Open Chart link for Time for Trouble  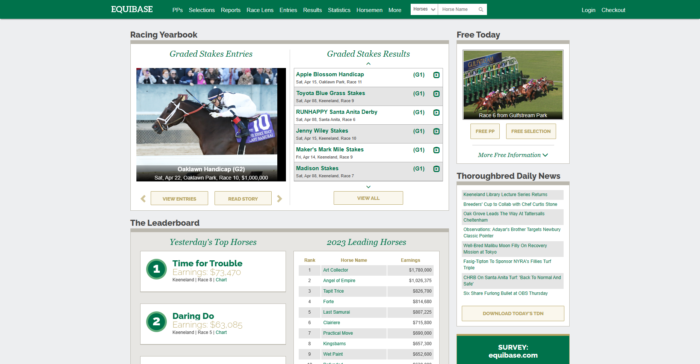coord(221,280)
